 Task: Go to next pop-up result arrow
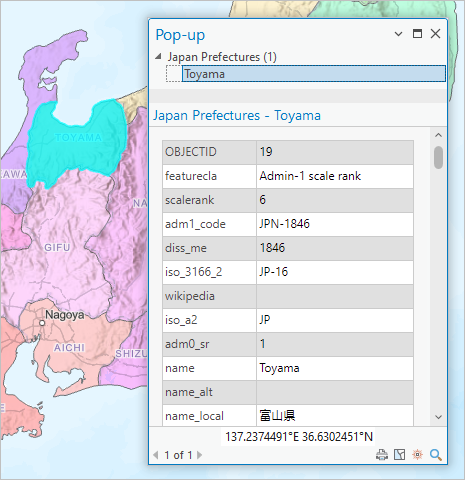coord(199,455)
